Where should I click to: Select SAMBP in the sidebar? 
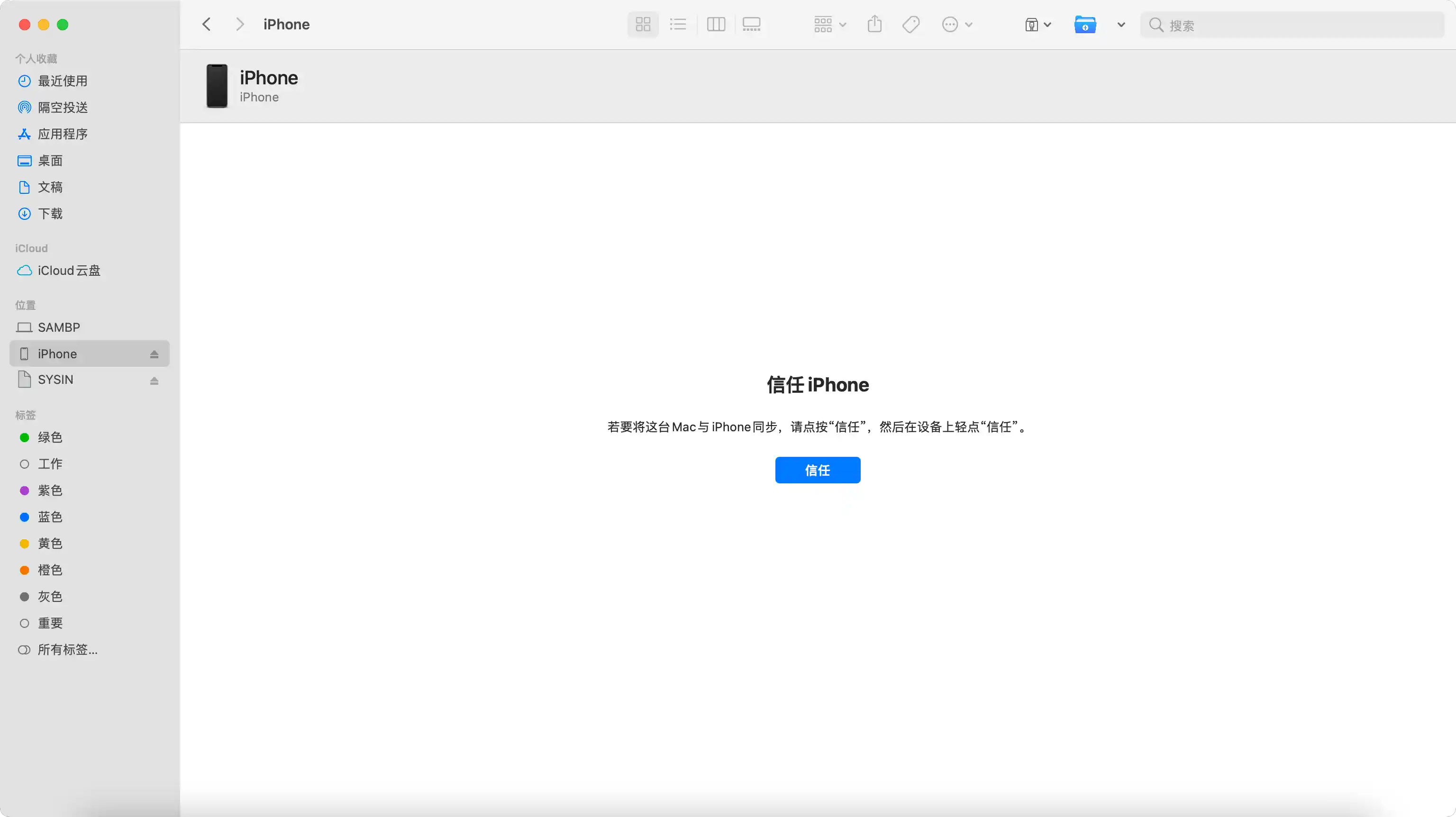click(x=89, y=327)
